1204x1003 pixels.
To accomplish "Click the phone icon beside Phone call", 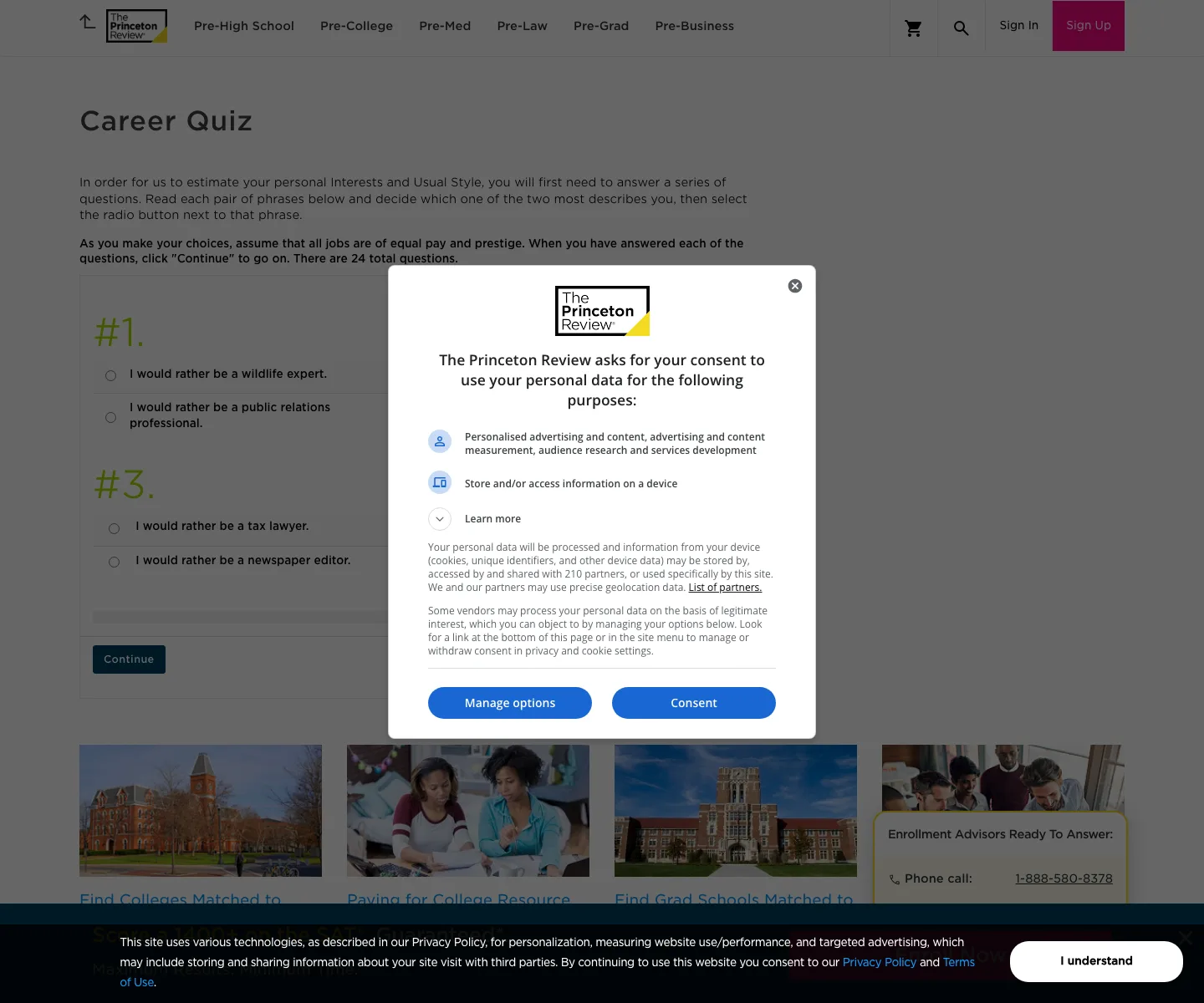I will tap(895, 879).
